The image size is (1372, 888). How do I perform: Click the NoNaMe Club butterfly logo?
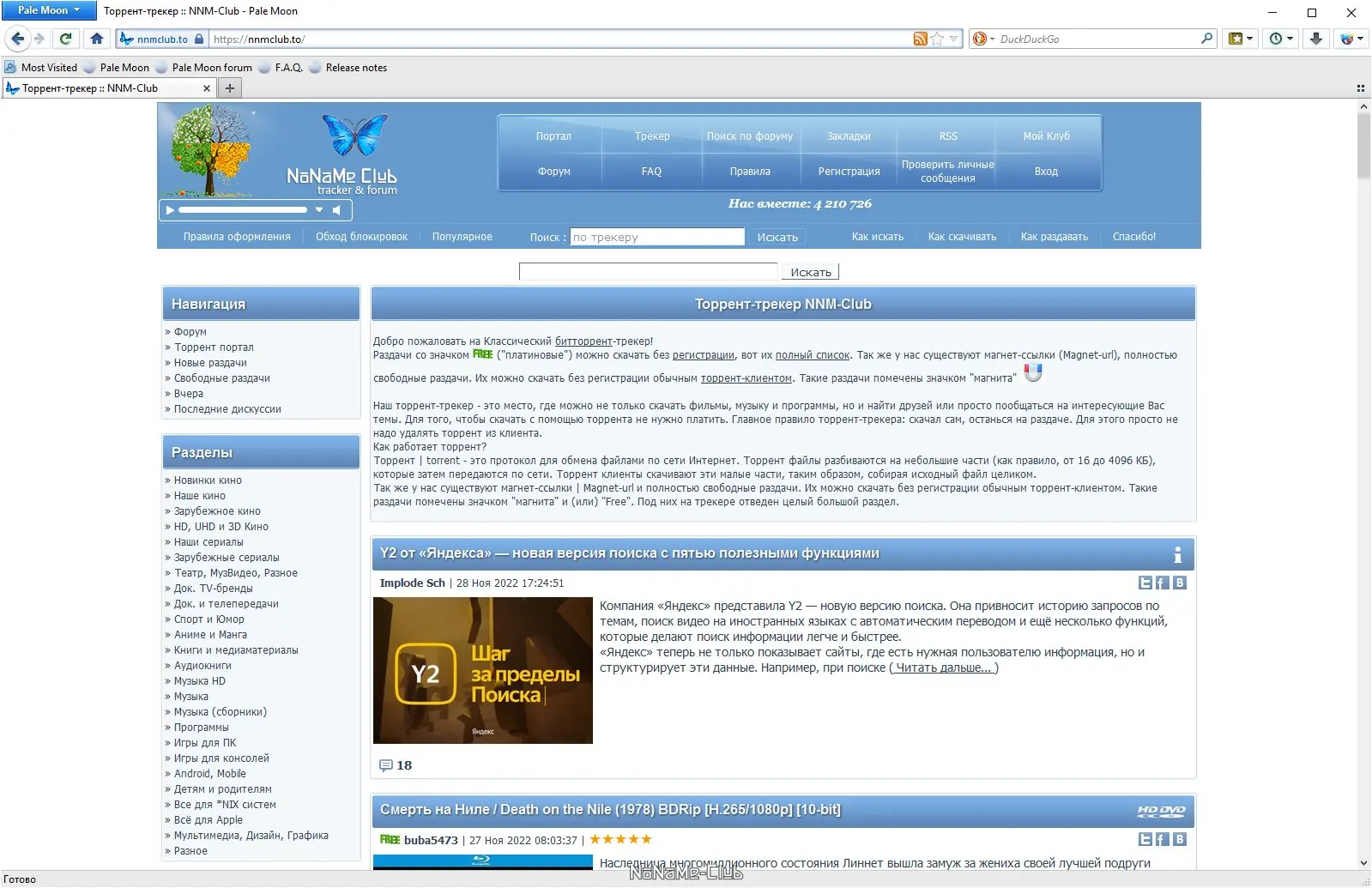click(x=354, y=134)
